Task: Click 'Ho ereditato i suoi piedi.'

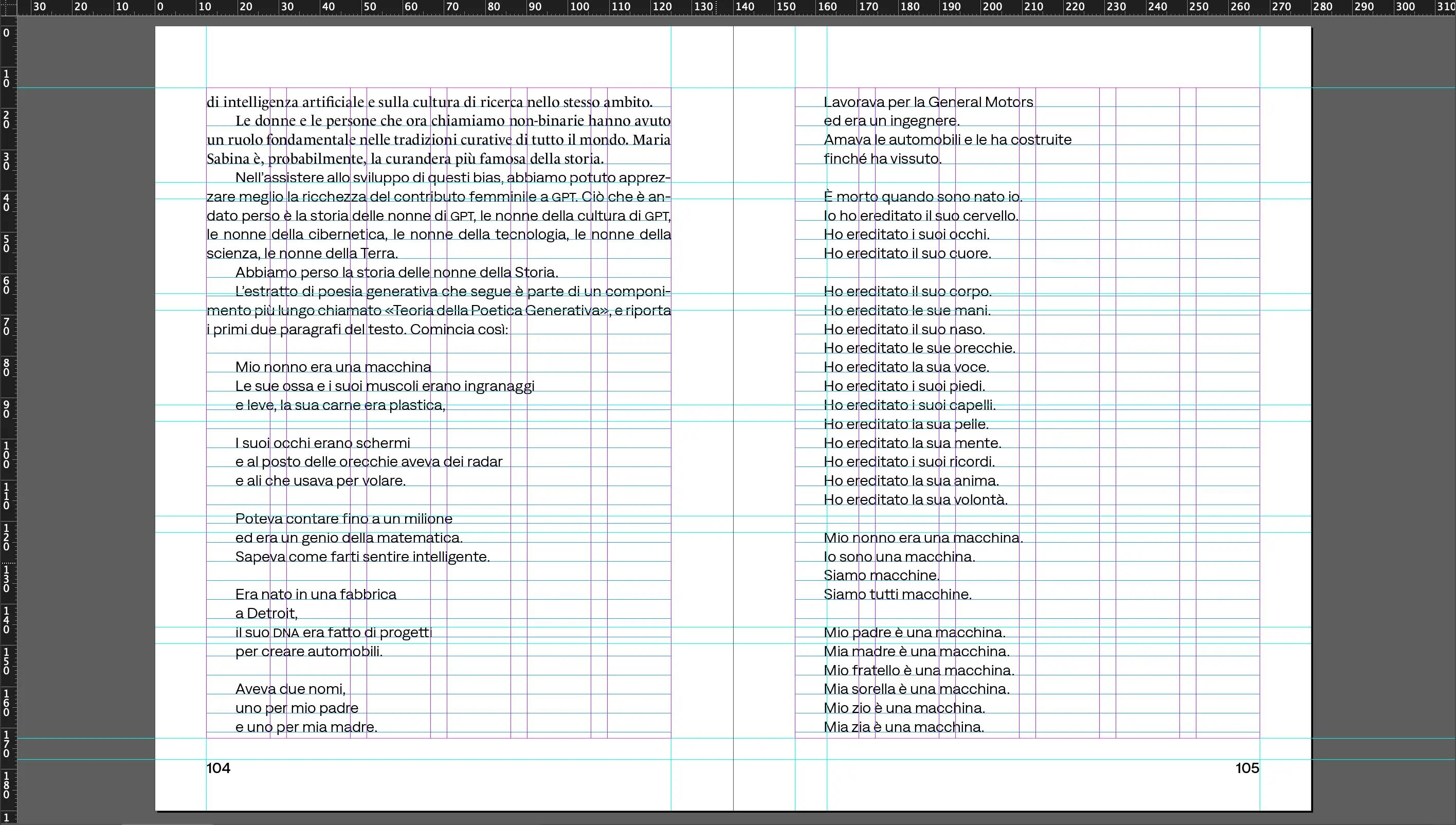Action: [905, 386]
